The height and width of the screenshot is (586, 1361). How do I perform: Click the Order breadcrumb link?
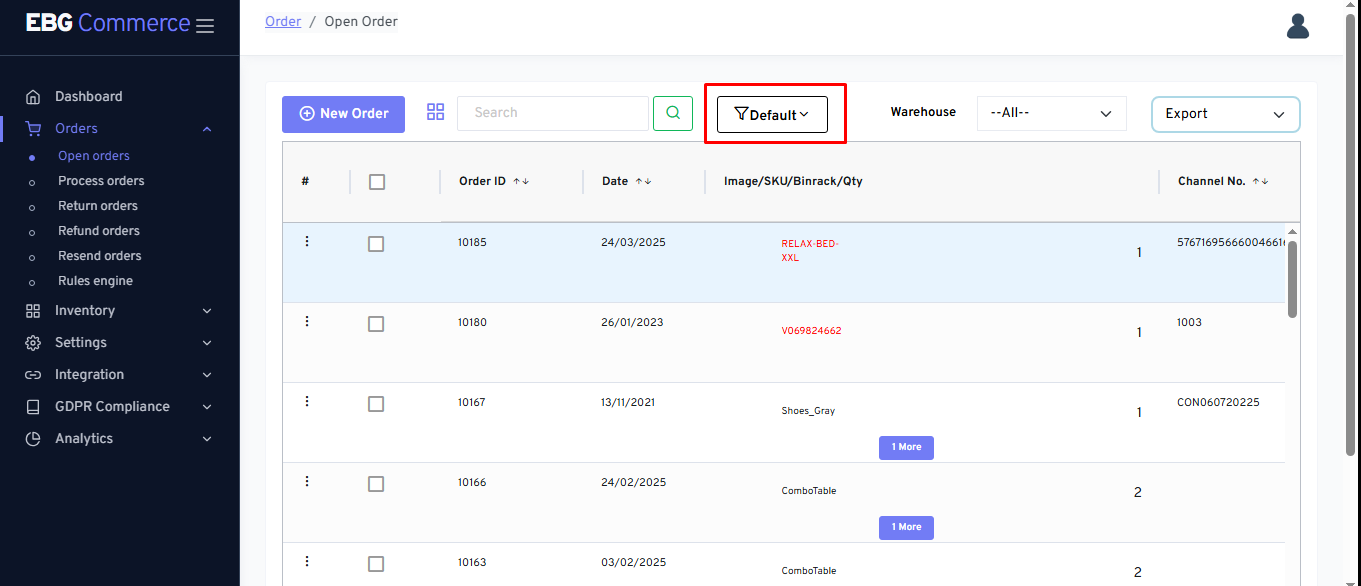pyautogui.click(x=283, y=21)
